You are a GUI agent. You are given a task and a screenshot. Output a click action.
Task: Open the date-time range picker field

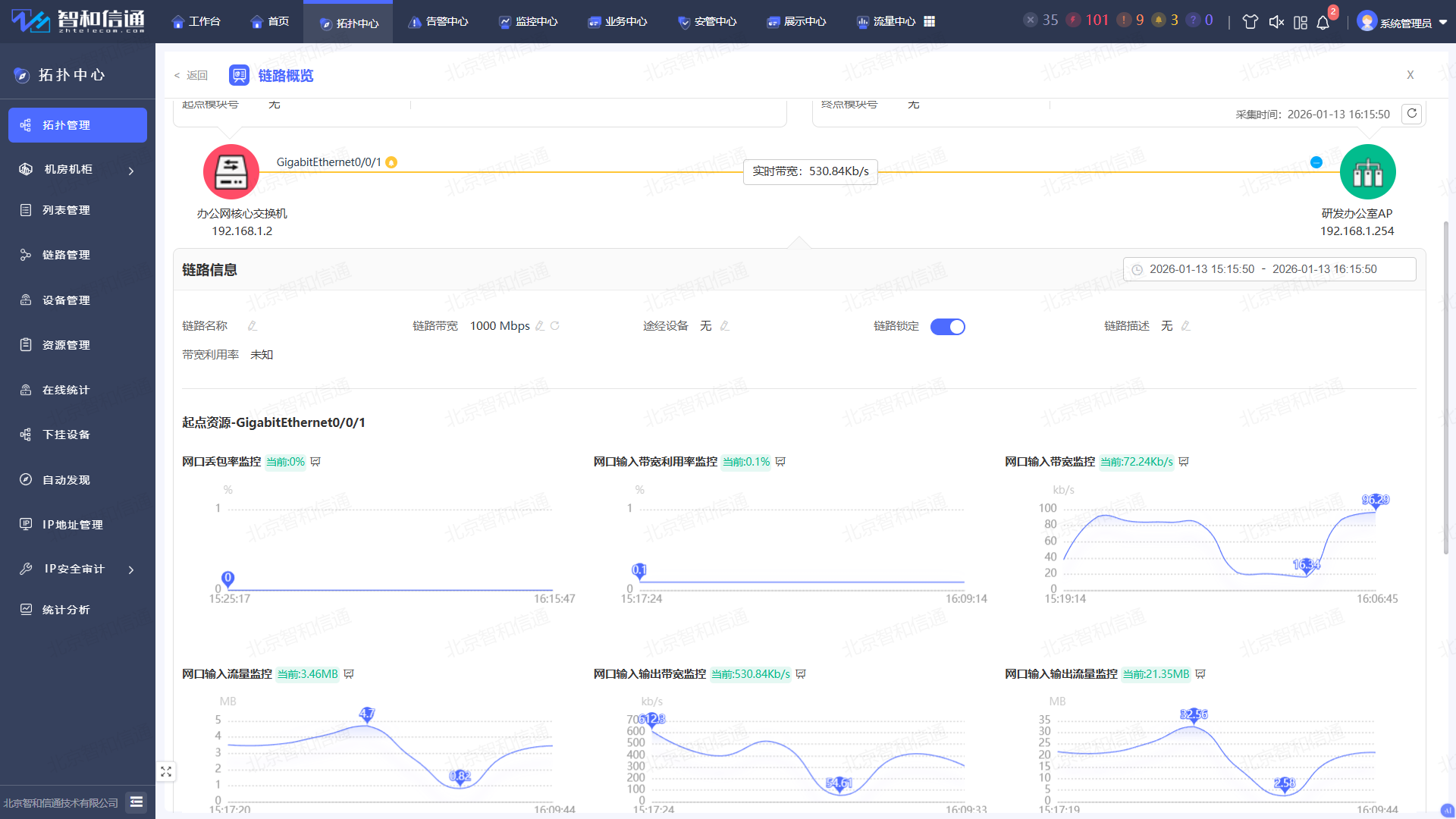(x=1269, y=269)
